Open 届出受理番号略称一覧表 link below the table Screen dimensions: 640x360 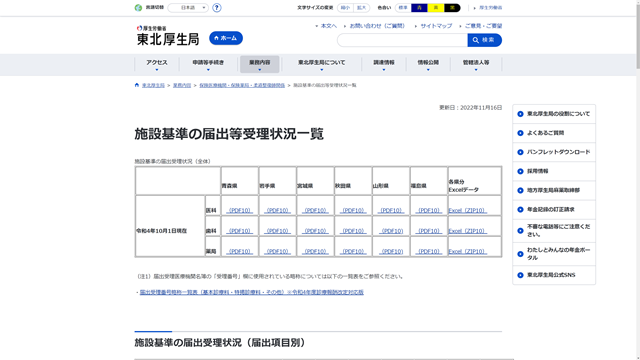tap(251, 292)
